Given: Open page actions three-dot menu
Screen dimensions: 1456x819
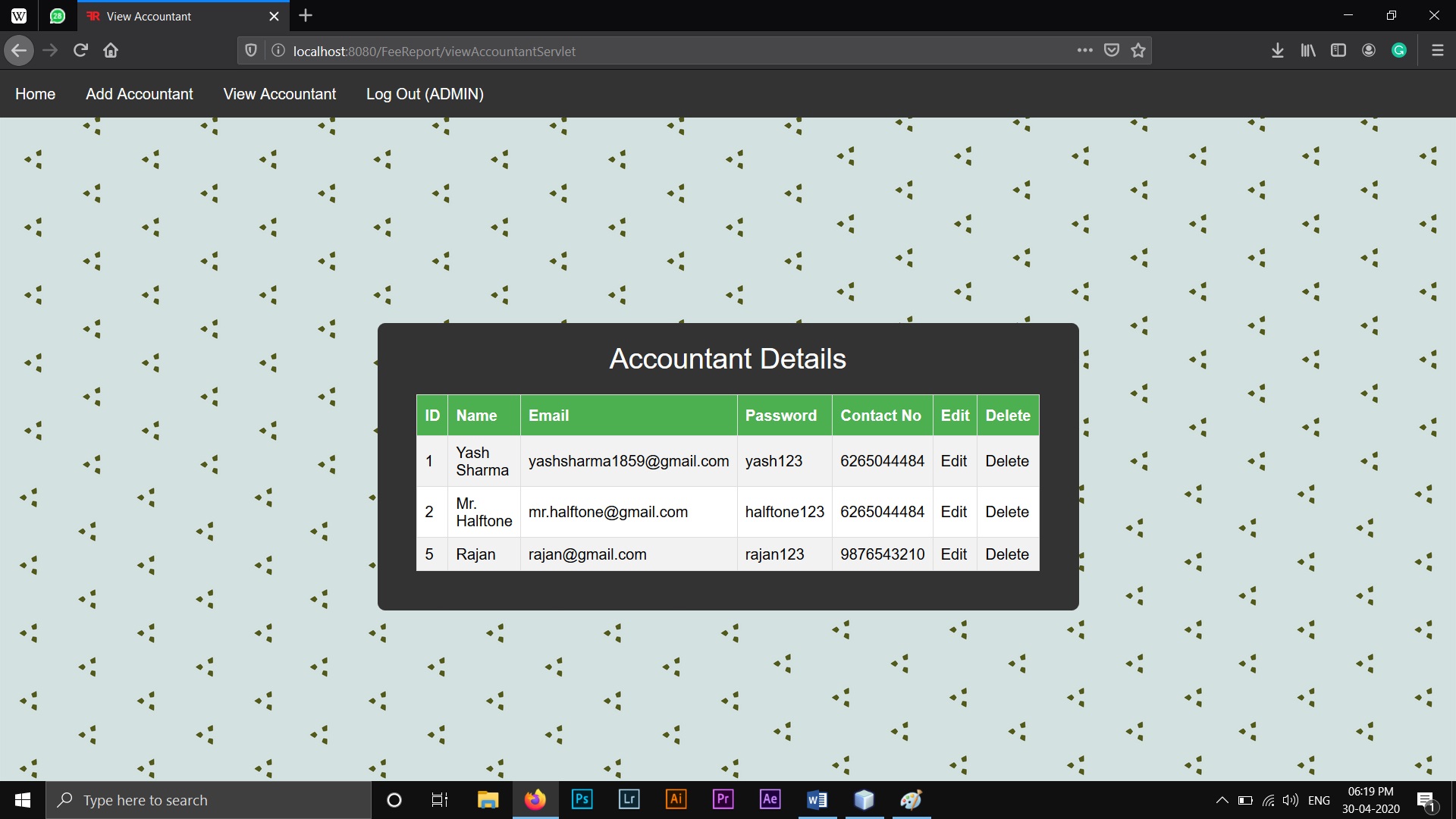Looking at the screenshot, I should (x=1085, y=51).
